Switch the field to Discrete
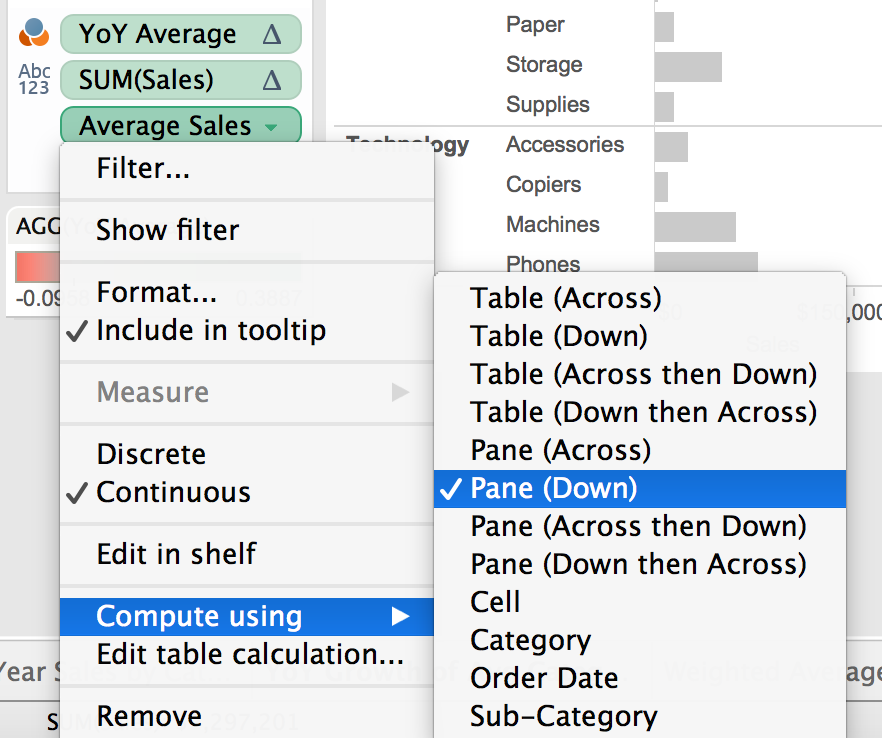 (x=151, y=454)
